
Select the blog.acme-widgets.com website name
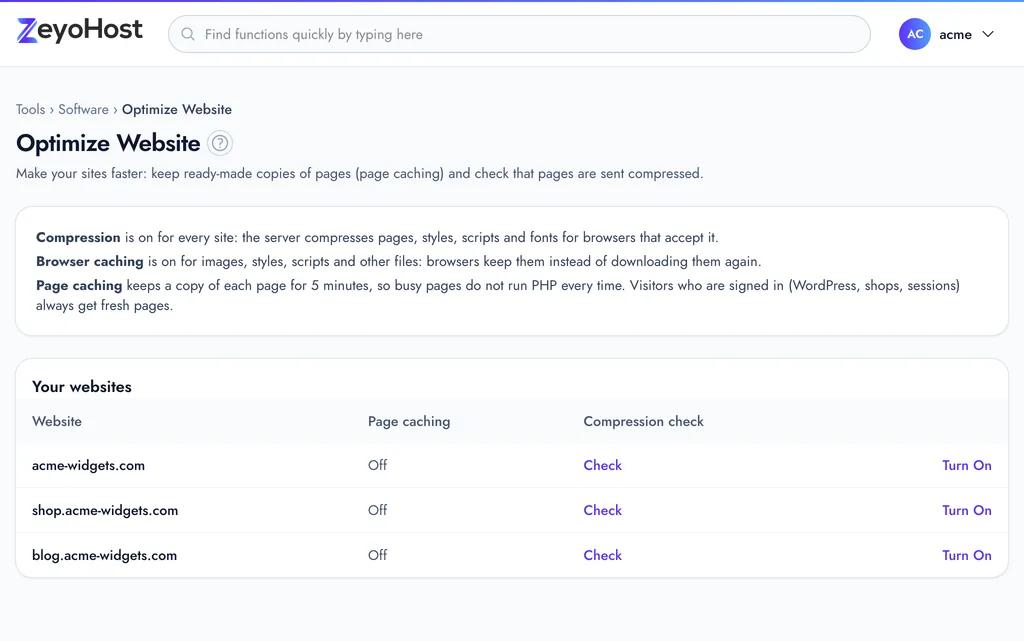click(x=104, y=555)
